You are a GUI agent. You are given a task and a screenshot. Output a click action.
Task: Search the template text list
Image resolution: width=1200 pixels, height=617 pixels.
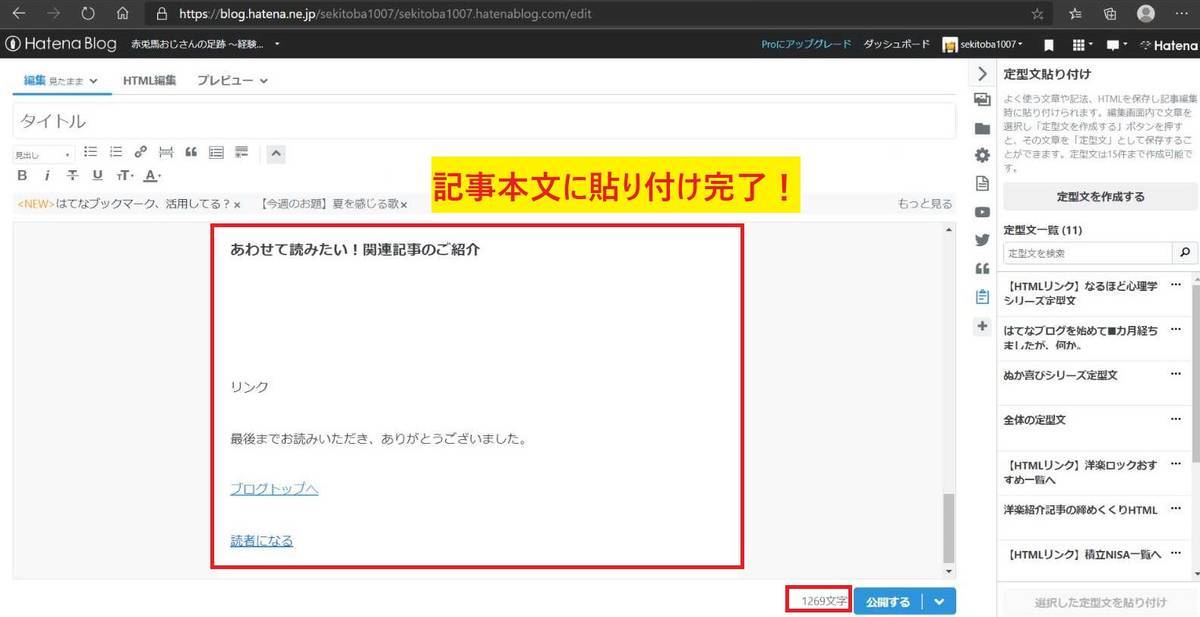[1186, 253]
